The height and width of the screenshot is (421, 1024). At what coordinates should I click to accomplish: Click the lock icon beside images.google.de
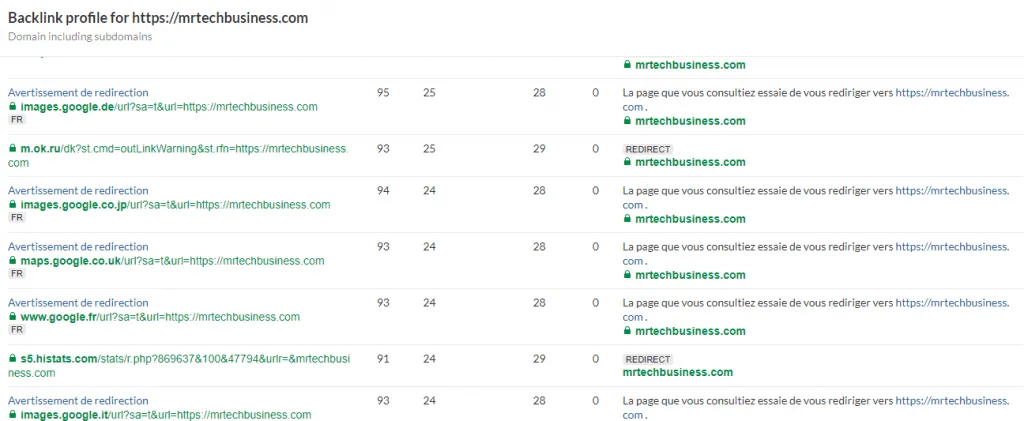point(12,106)
